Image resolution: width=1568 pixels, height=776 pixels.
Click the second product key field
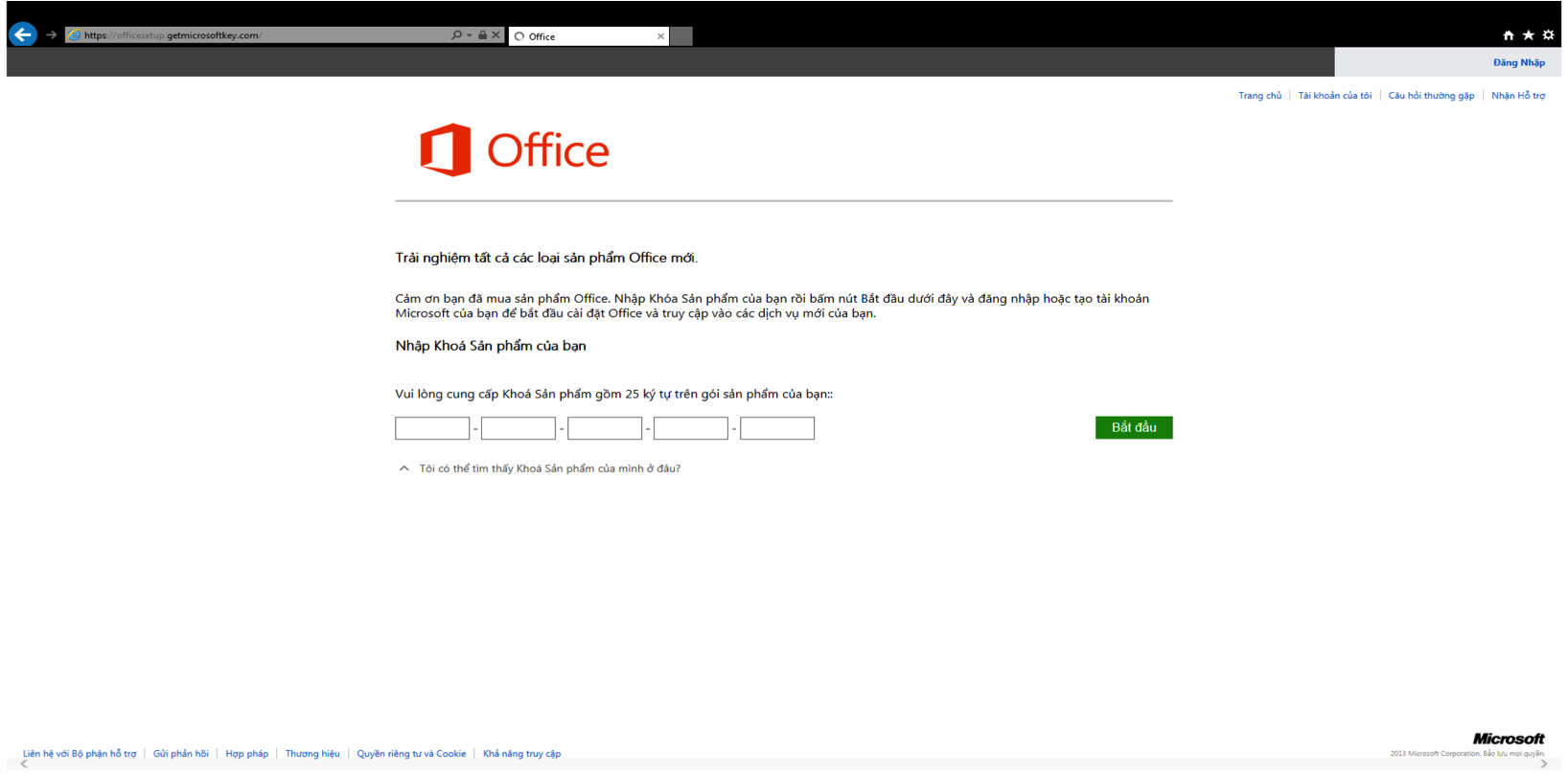tap(519, 428)
